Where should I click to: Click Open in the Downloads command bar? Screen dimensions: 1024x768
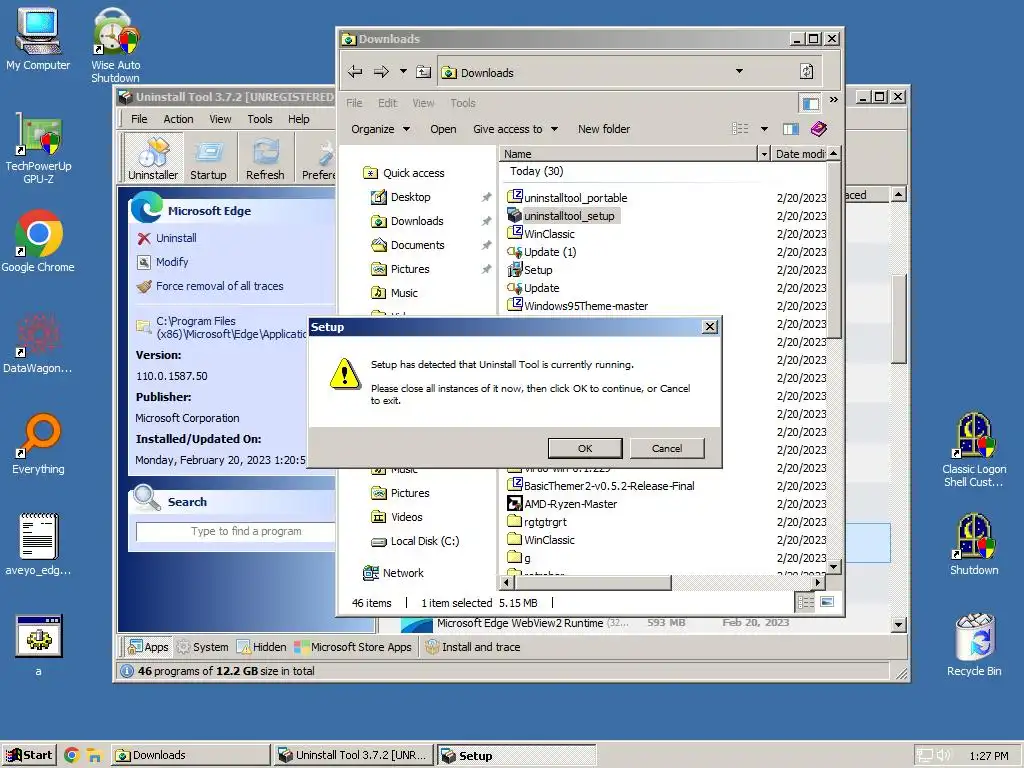click(x=443, y=129)
